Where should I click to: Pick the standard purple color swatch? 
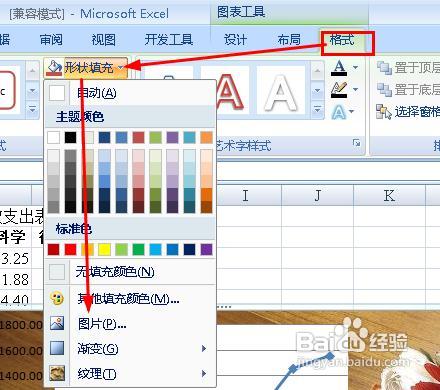[x=206, y=249]
